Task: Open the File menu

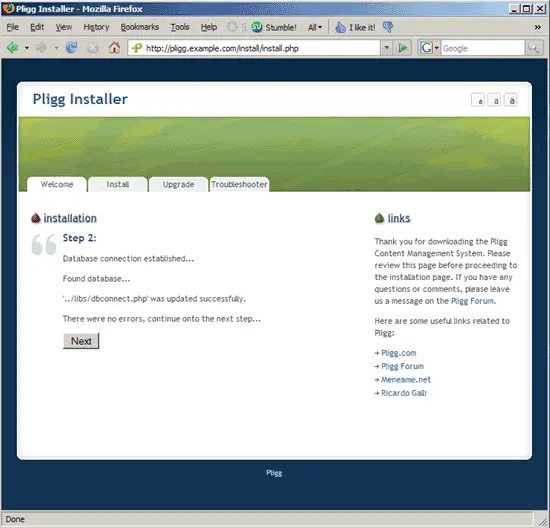Action: 13,27
